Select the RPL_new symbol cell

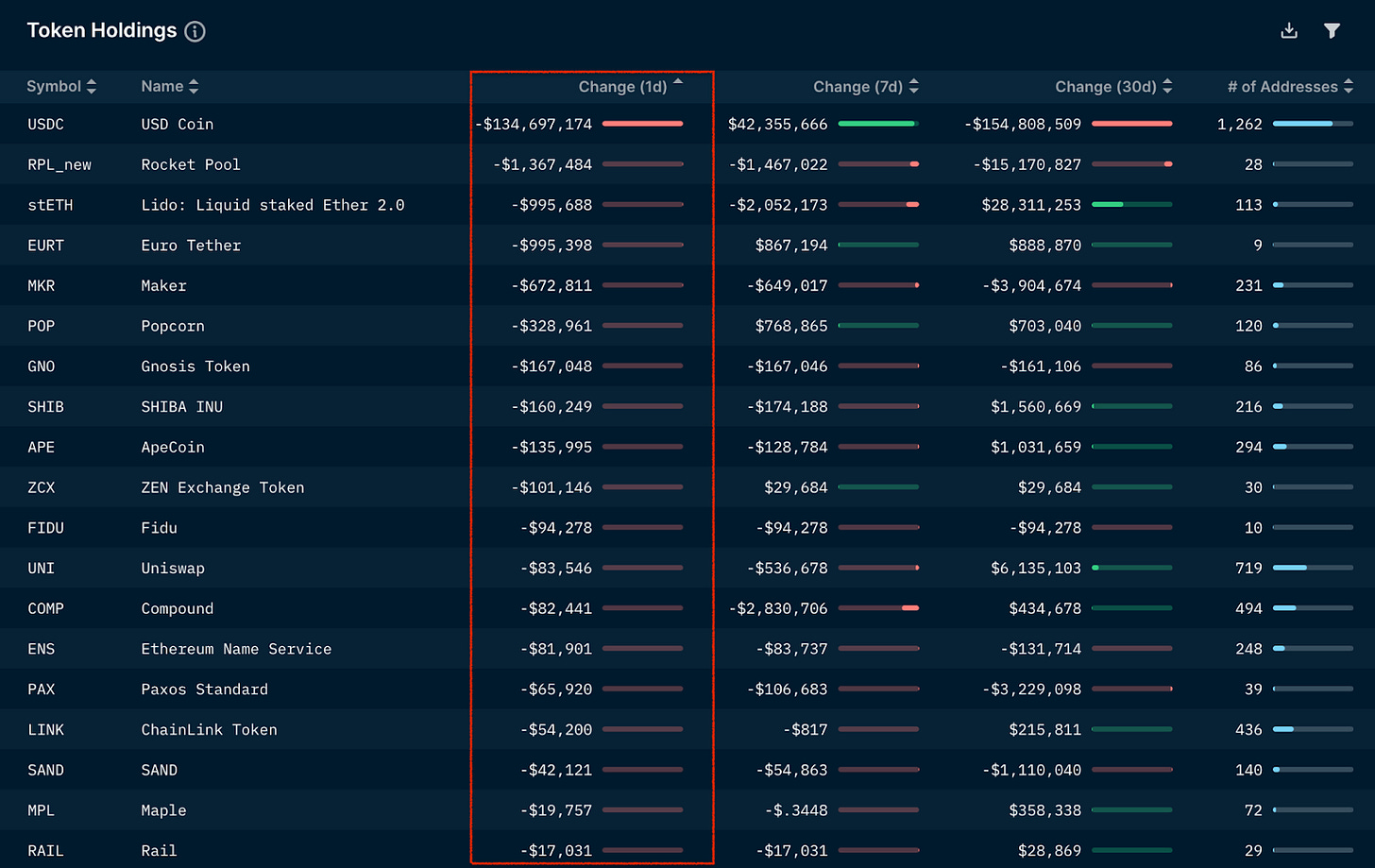click(59, 165)
